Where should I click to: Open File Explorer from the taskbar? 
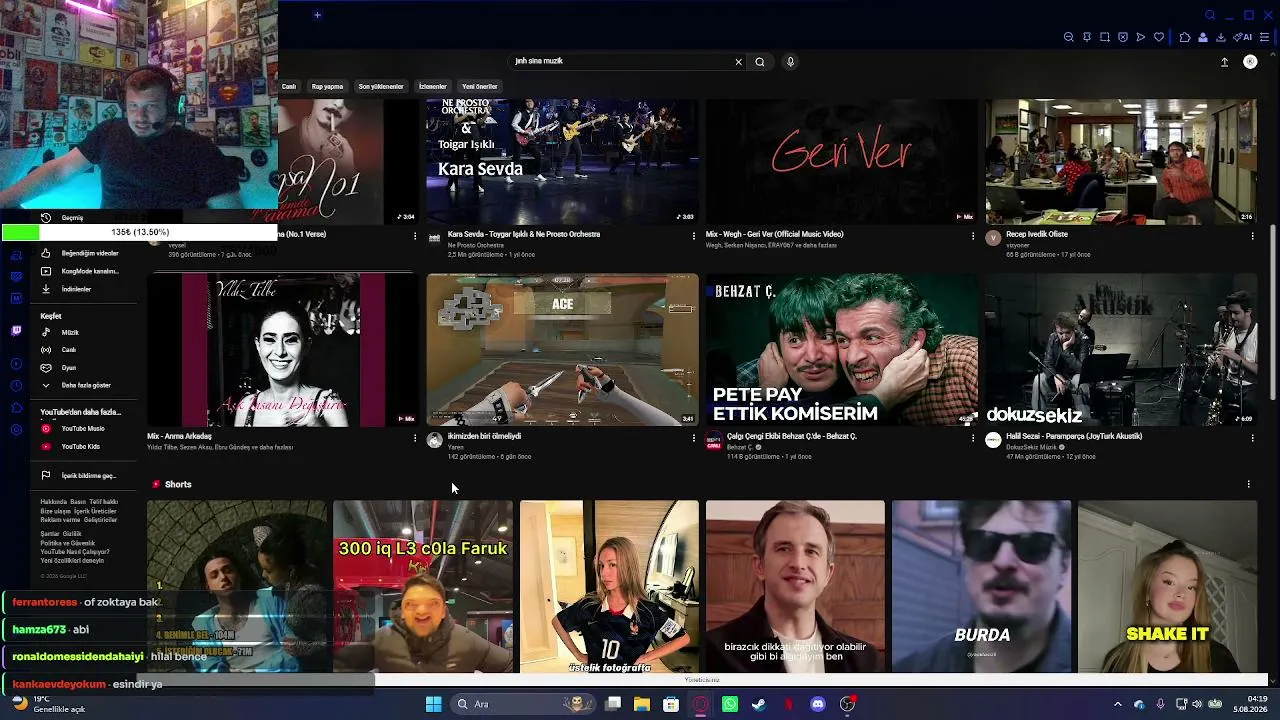tap(642, 704)
